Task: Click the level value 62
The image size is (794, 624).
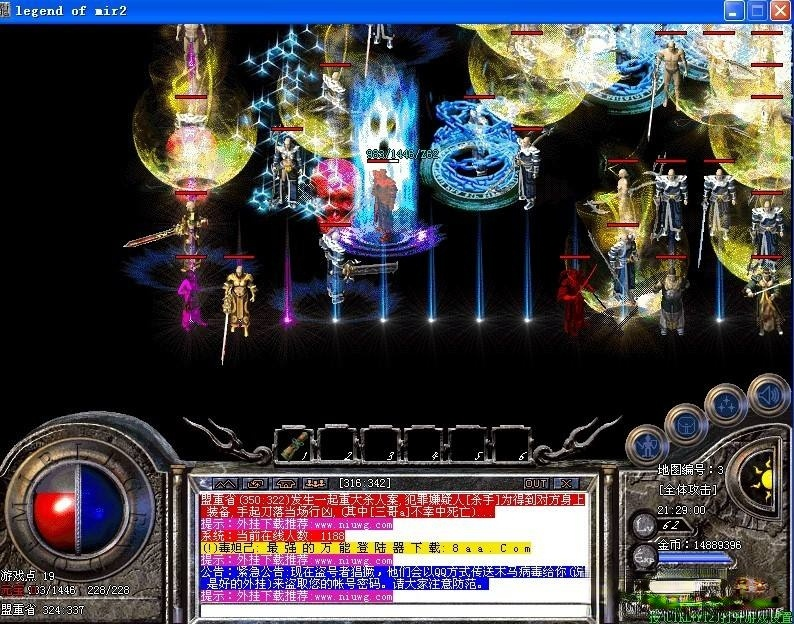Action: [670, 526]
